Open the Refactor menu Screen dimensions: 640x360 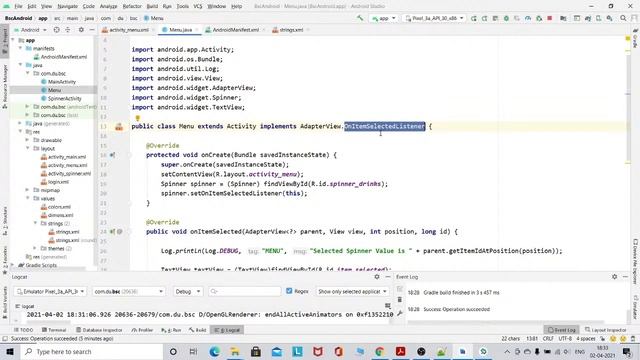pyautogui.click(x=132, y=6)
